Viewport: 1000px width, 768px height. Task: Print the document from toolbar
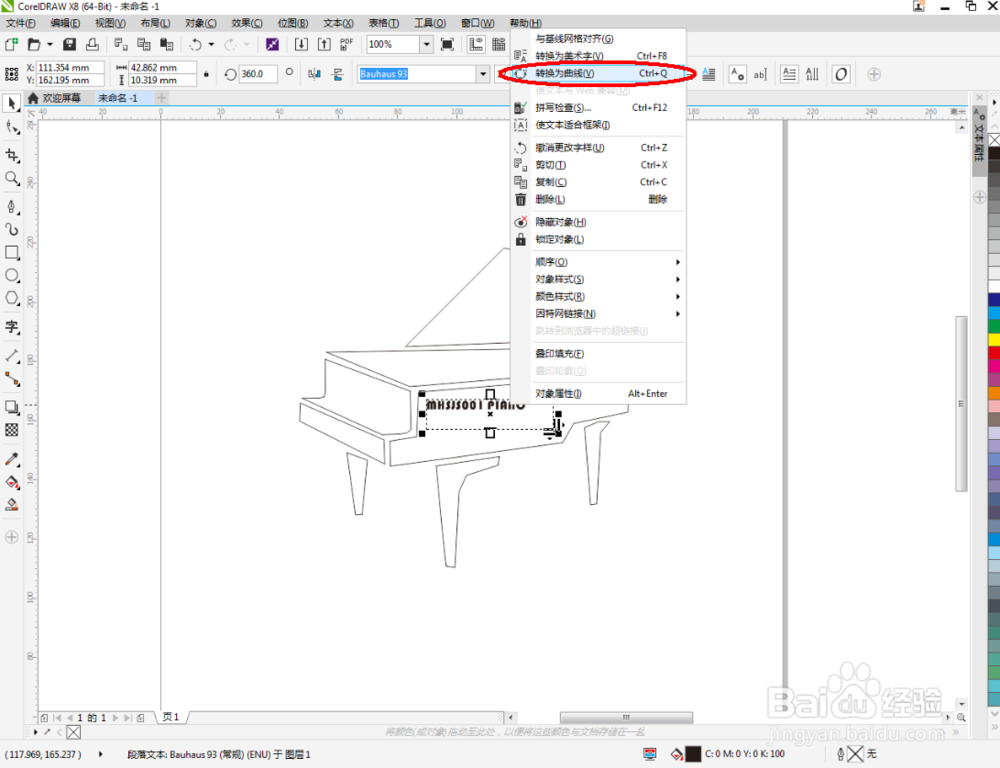coord(92,44)
